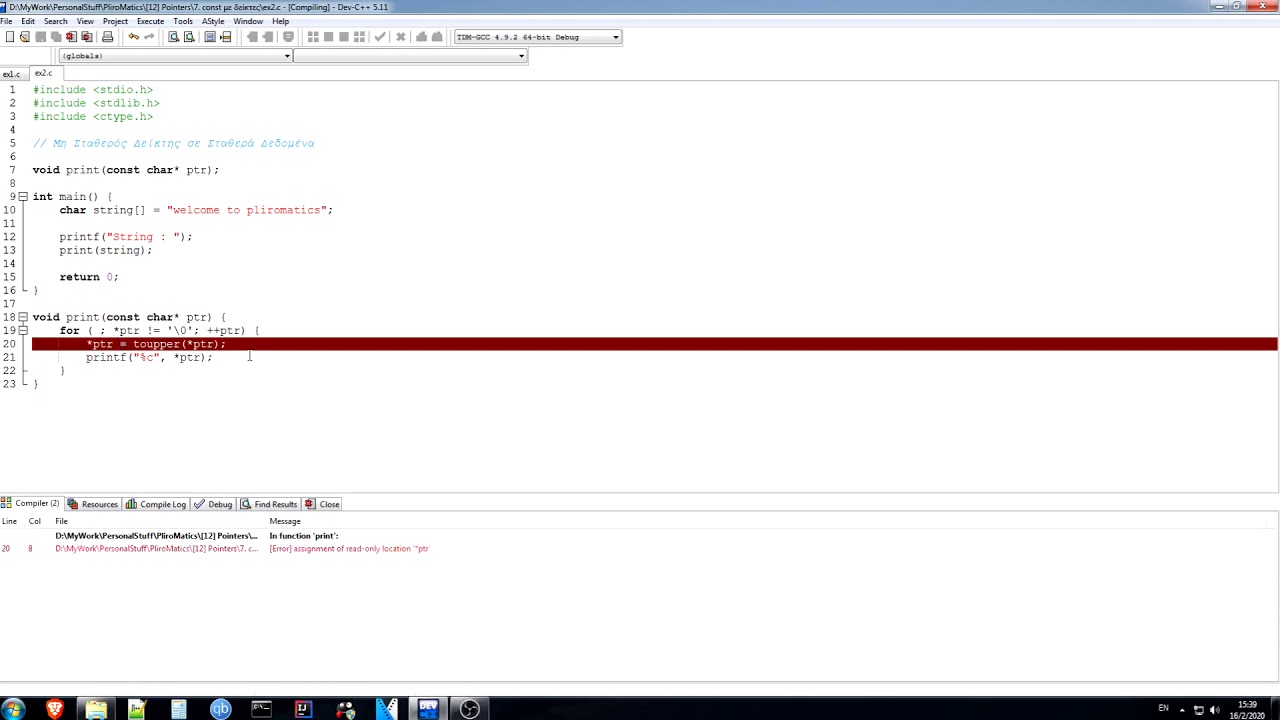Collapse the main() fold on line 9
1280x720 pixels.
(23, 197)
